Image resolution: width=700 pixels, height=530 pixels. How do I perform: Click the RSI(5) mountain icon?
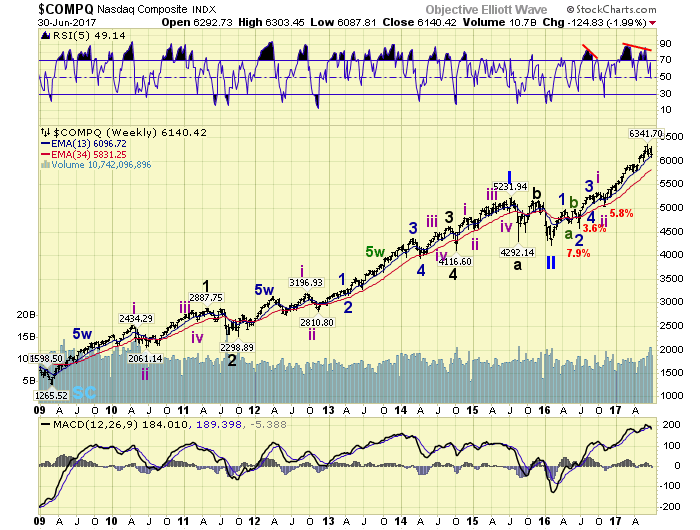[x=46, y=36]
